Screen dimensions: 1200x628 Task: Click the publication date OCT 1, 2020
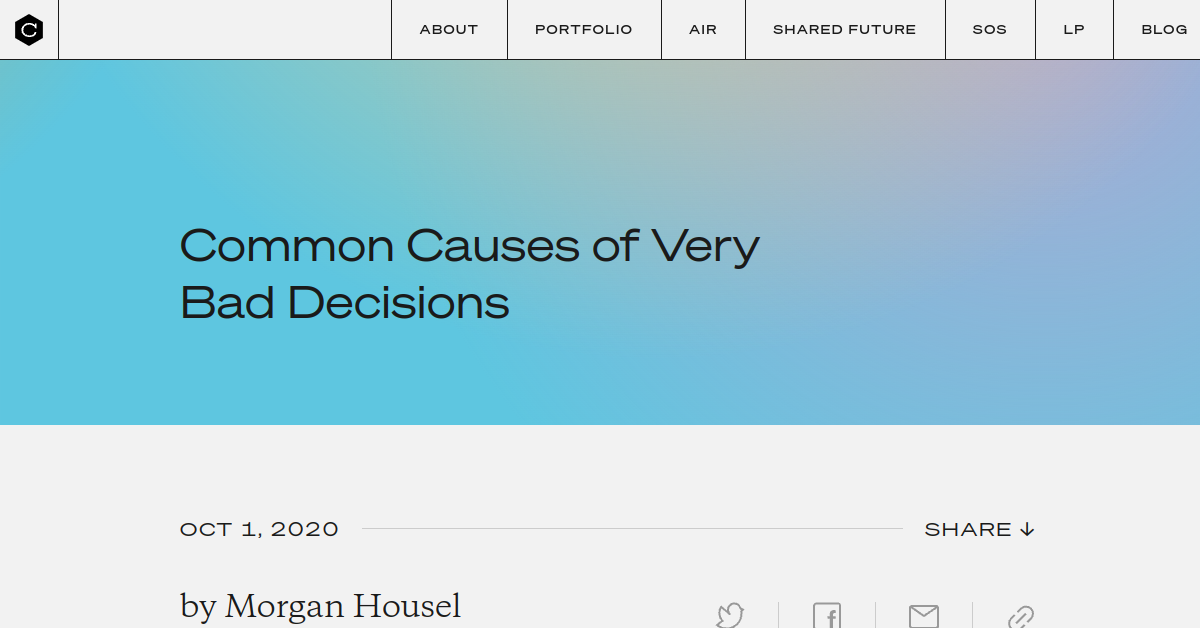tap(259, 529)
